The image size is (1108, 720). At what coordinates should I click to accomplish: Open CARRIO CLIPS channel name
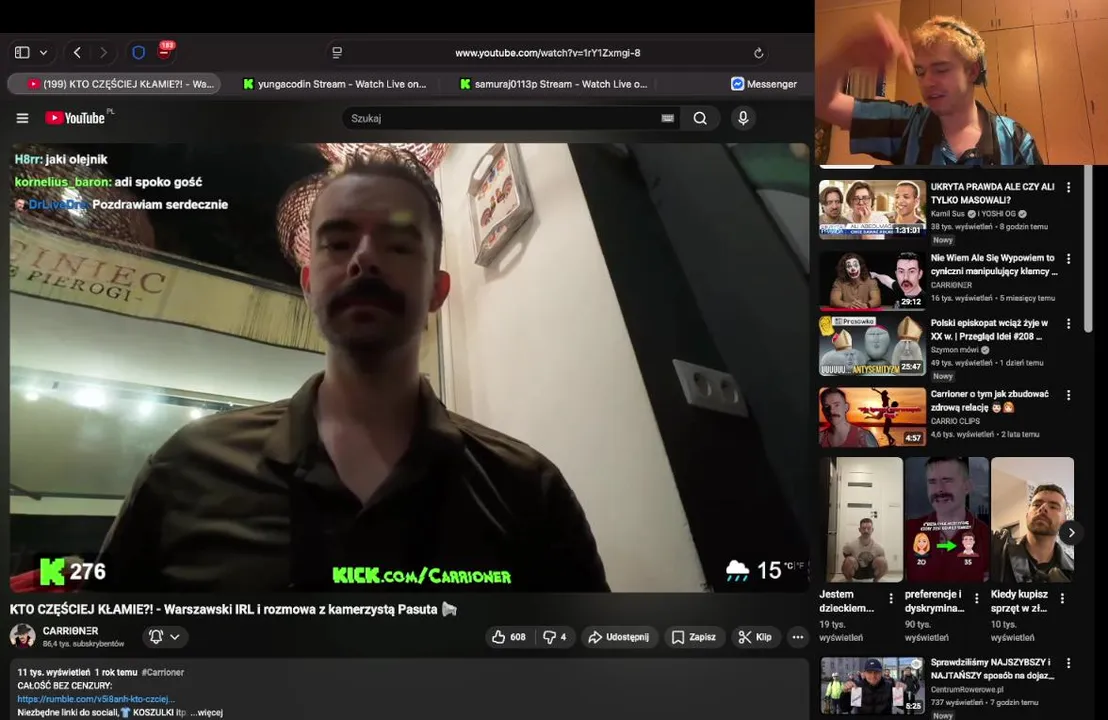coord(955,421)
